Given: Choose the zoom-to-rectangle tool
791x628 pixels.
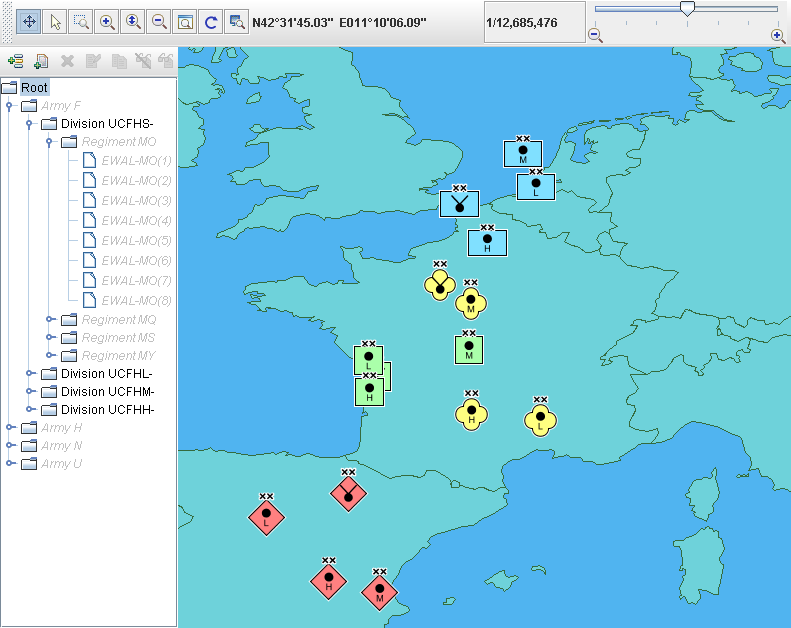Looking at the screenshot, I should coord(82,21).
